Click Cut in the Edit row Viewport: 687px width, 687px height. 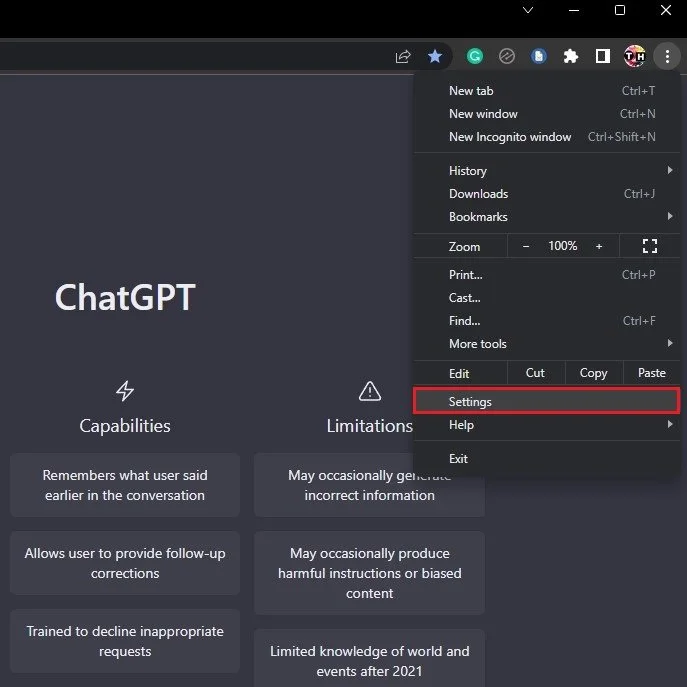(x=535, y=373)
